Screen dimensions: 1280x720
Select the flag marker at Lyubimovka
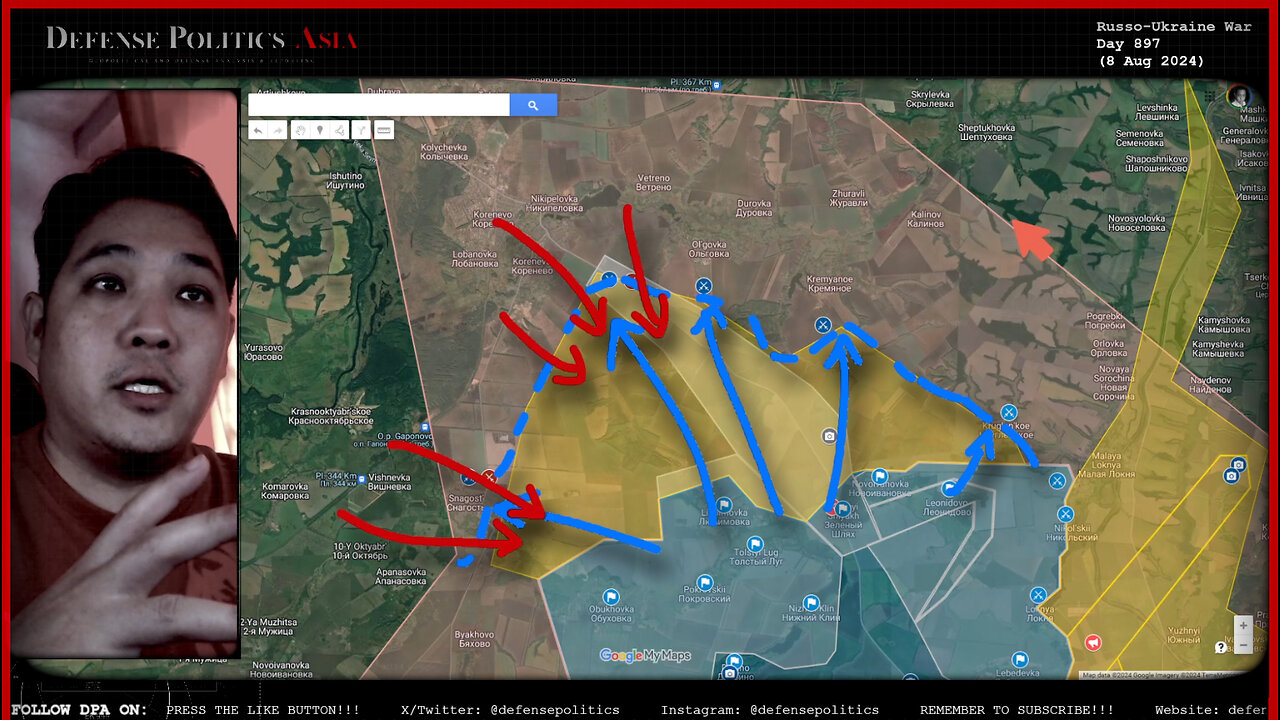coord(724,505)
